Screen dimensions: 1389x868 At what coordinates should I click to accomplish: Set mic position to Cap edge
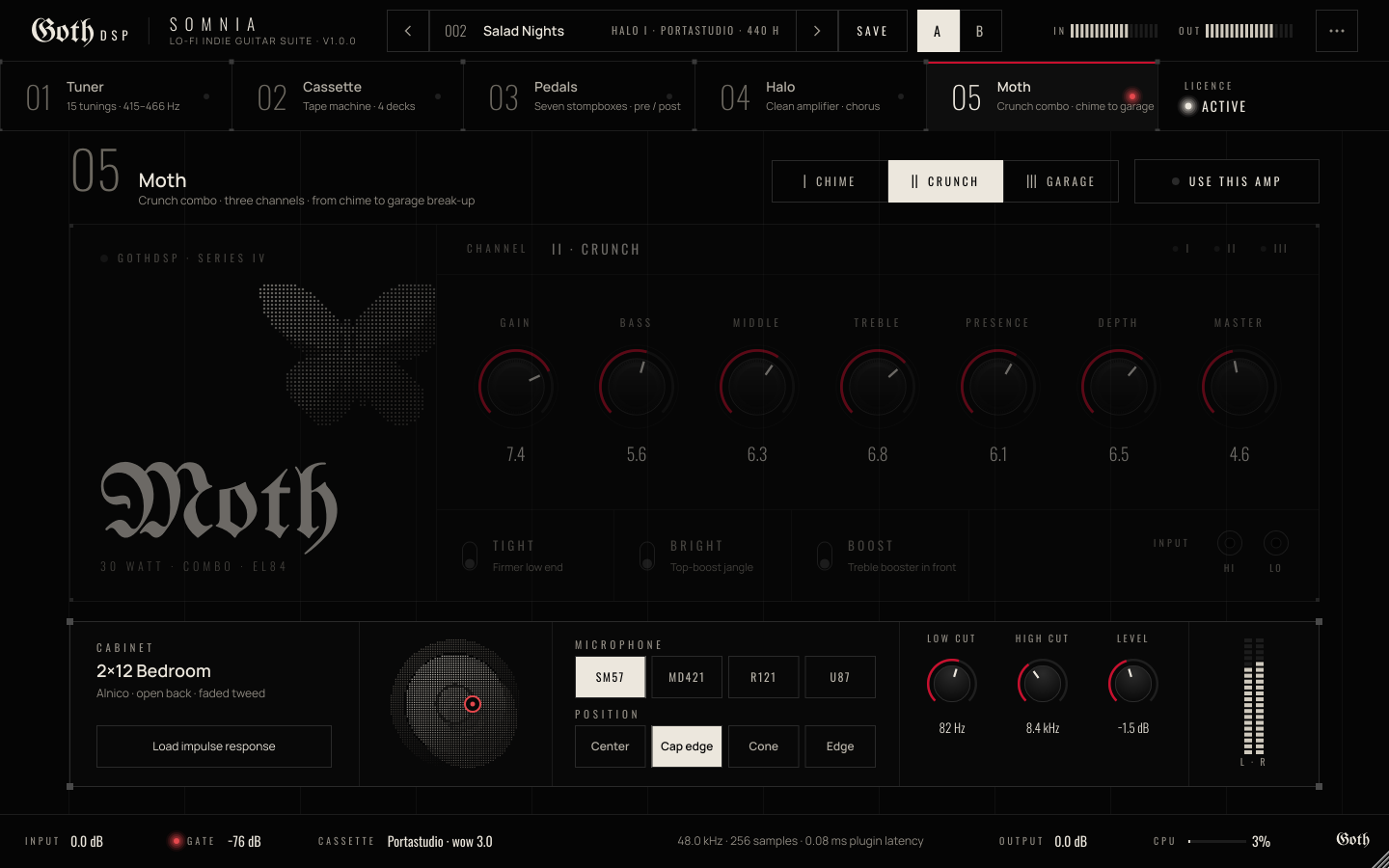[x=687, y=746]
